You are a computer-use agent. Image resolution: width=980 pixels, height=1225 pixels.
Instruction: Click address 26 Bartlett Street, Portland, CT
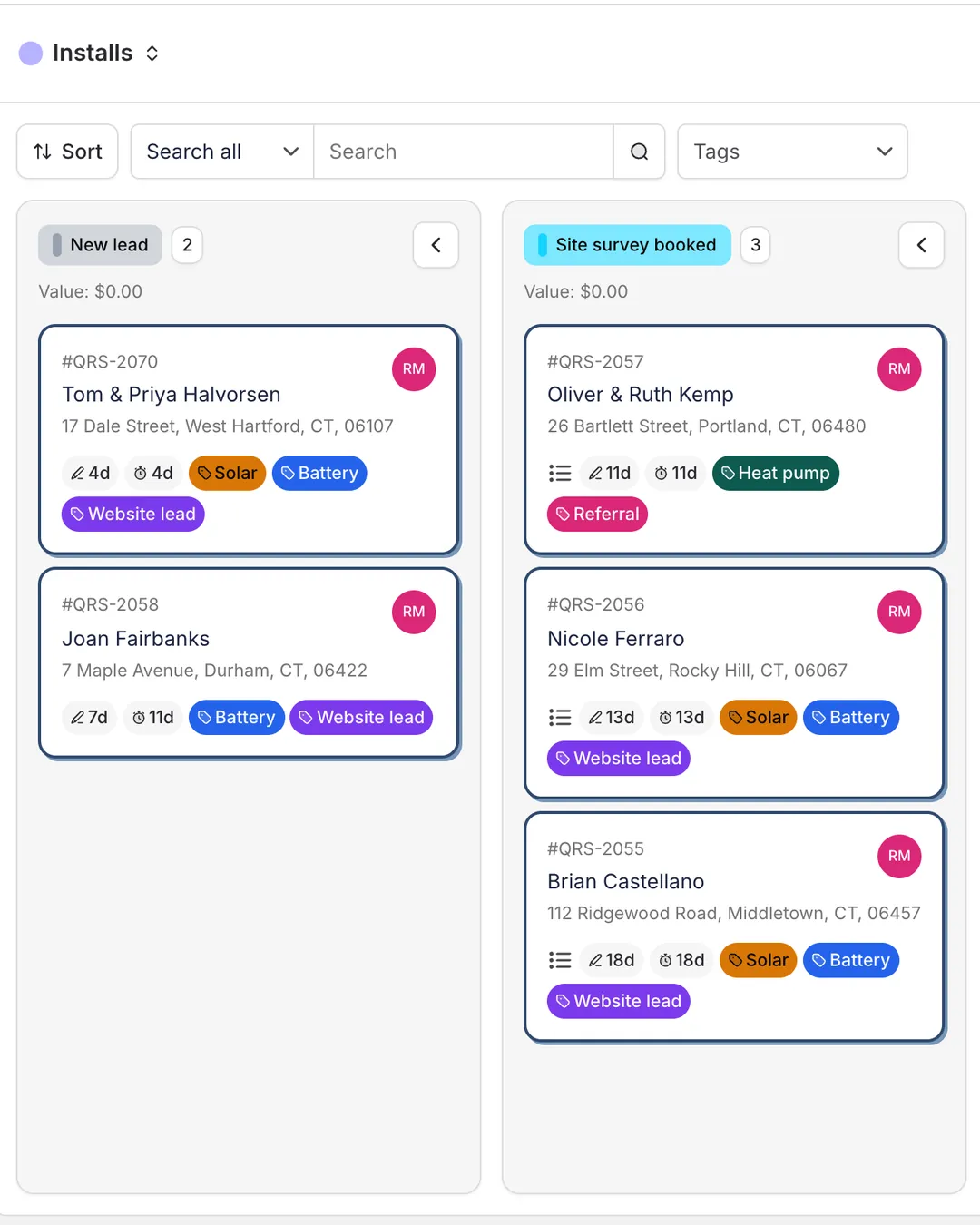coord(707,426)
